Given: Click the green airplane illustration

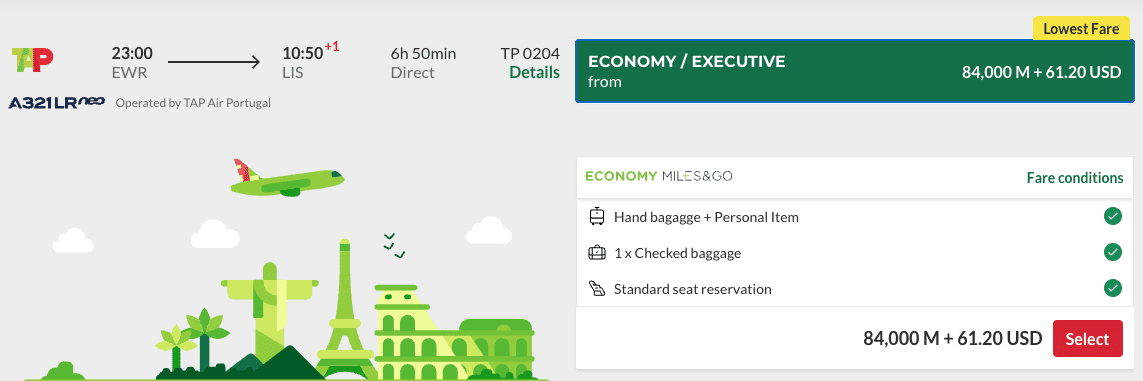Looking at the screenshot, I should click(x=287, y=178).
